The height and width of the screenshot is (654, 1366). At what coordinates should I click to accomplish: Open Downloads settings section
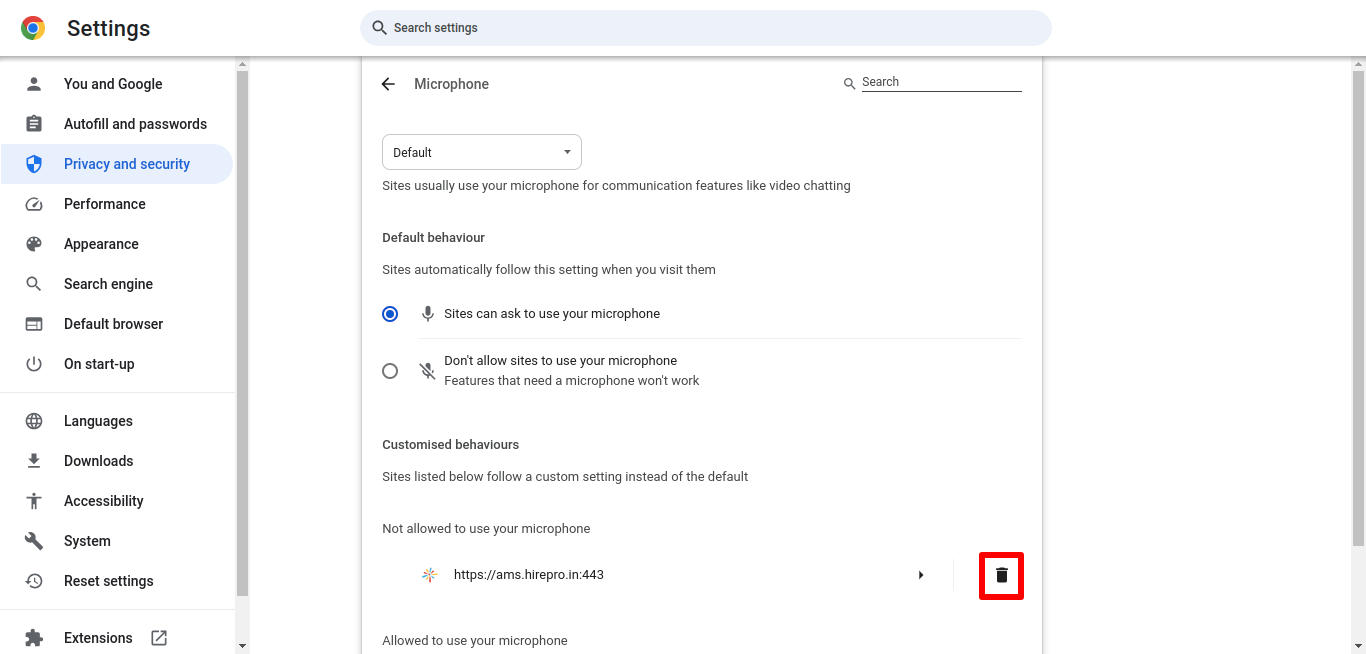(117, 461)
